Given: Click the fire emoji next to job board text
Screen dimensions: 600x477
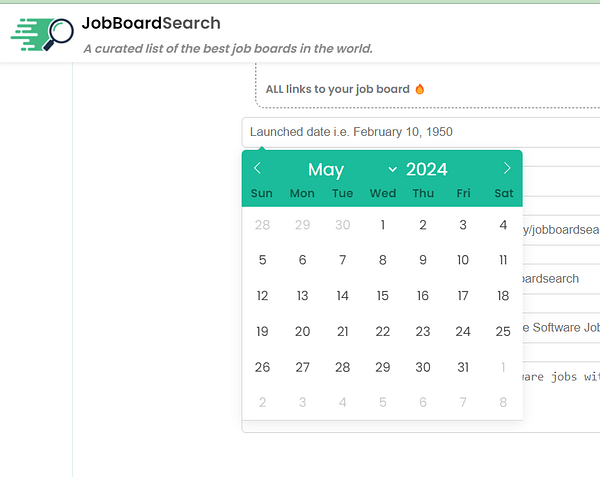Looking at the screenshot, I should coord(420,89).
